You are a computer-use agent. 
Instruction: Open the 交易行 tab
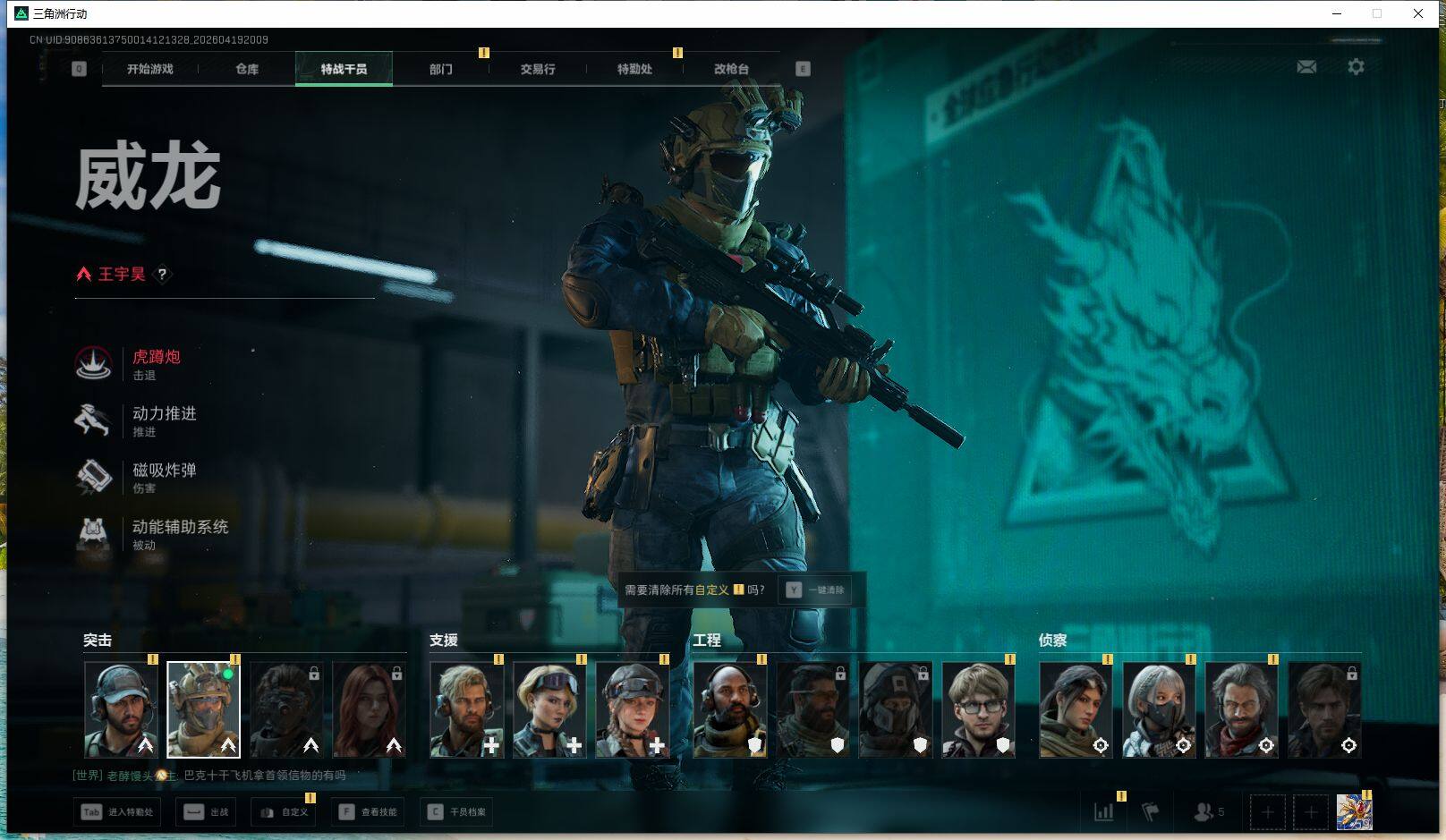click(538, 69)
